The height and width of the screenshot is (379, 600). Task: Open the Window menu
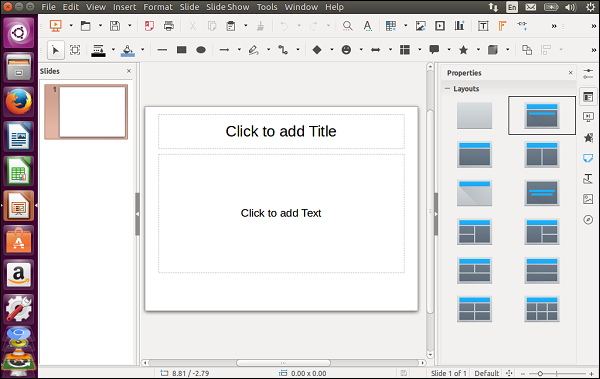[x=301, y=7]
